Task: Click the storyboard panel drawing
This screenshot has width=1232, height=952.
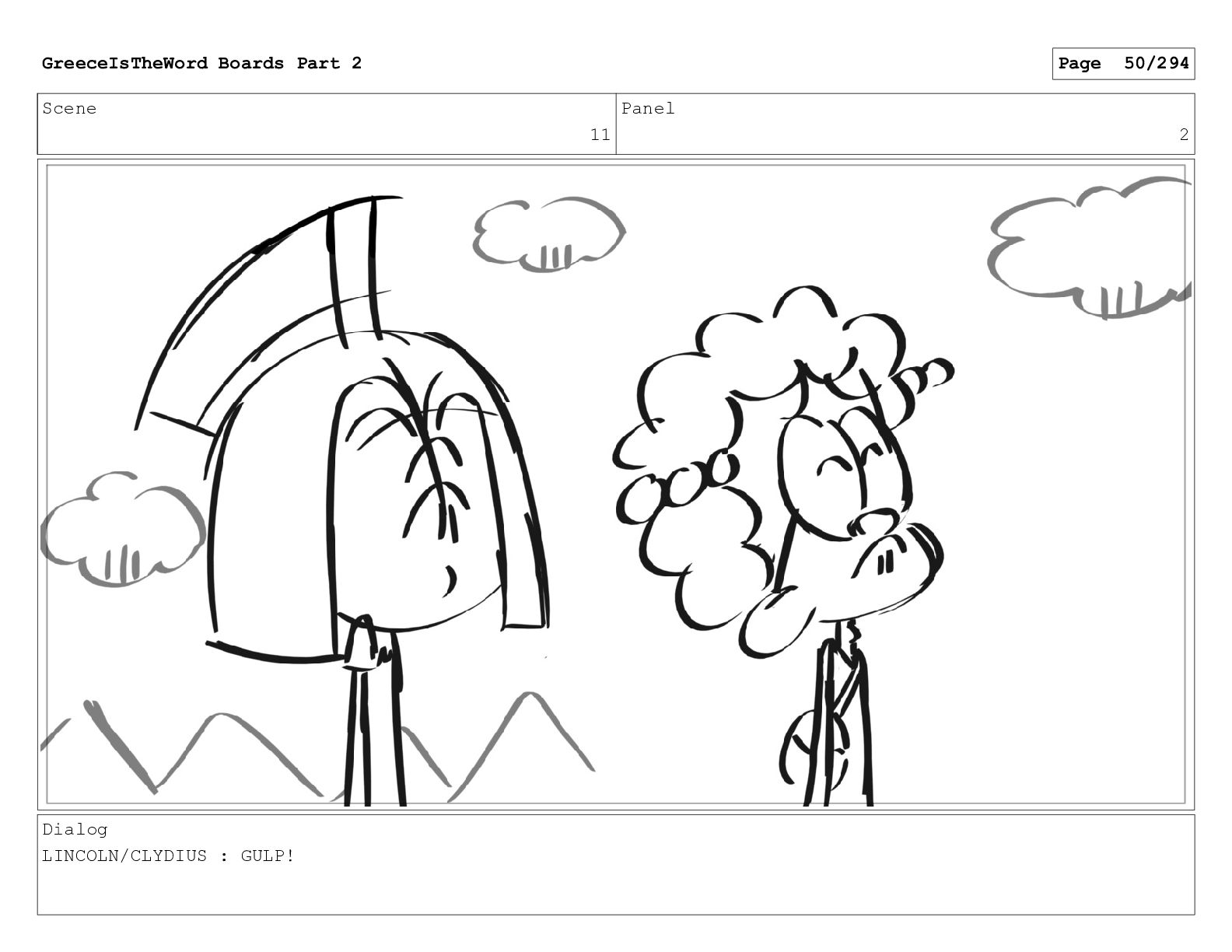Action: click(616, 485)
